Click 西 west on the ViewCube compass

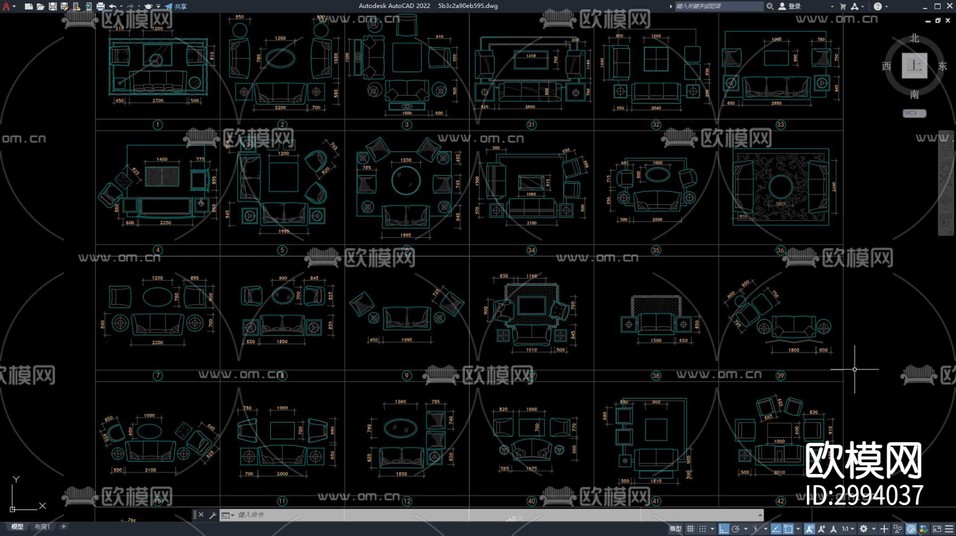(x=886, y=66)
